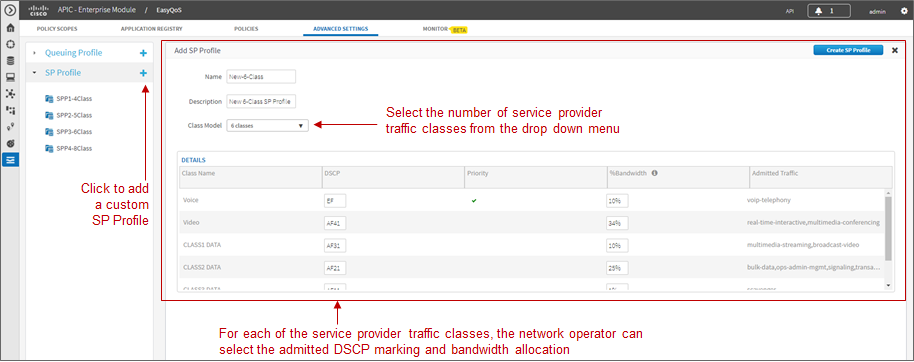Expand the sidebar navigation arrow at top
This screenshot has height=362, width=914.
click(x=10, y=10)
